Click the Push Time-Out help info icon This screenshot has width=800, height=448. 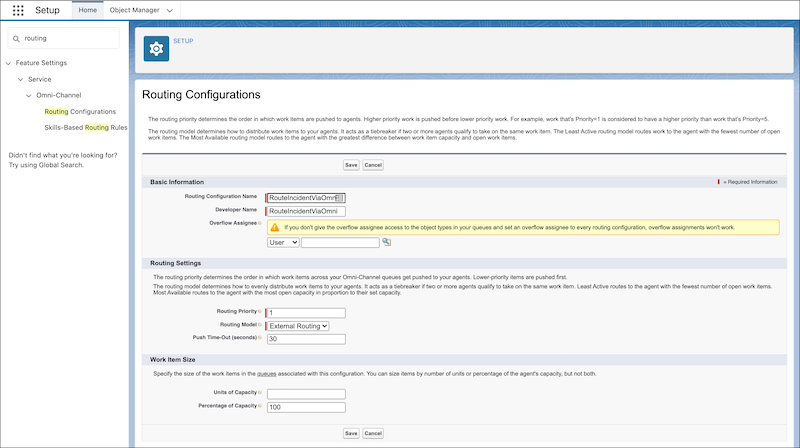[x=260, y=337]
